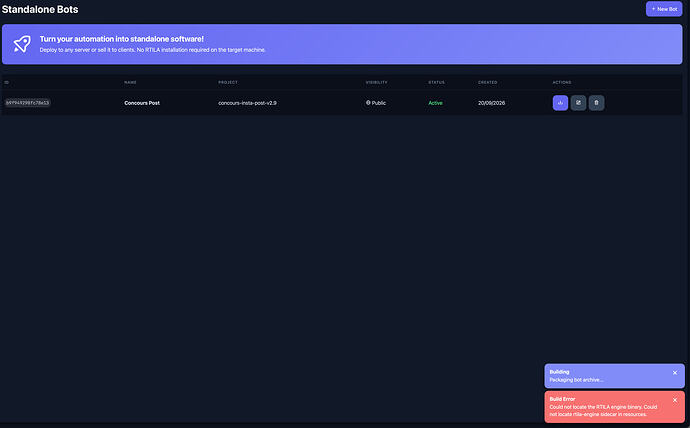Screen dimensions: 690x428
Task: Close the Build Error notification
Action: [x=675, y=400]
